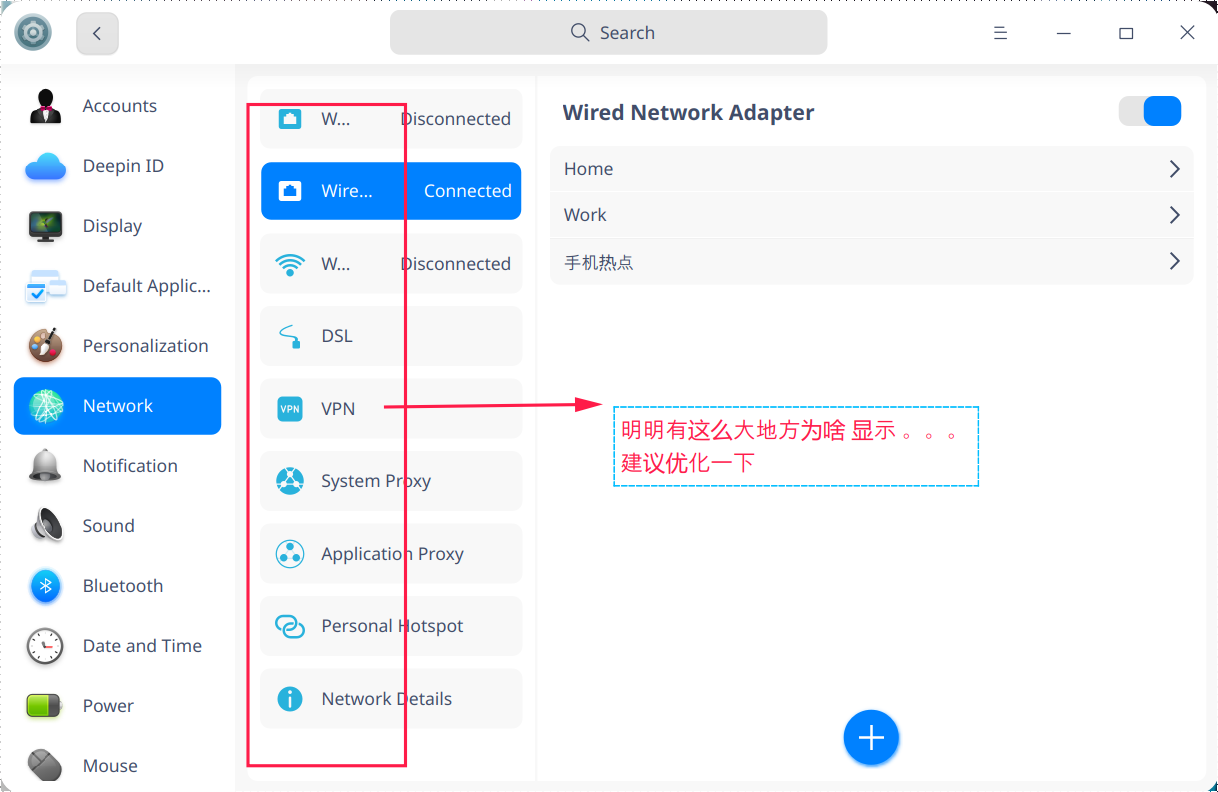Open the Personal Hotspot page
This screenshot has height=792, width=1218.
(x=391, y=626)
